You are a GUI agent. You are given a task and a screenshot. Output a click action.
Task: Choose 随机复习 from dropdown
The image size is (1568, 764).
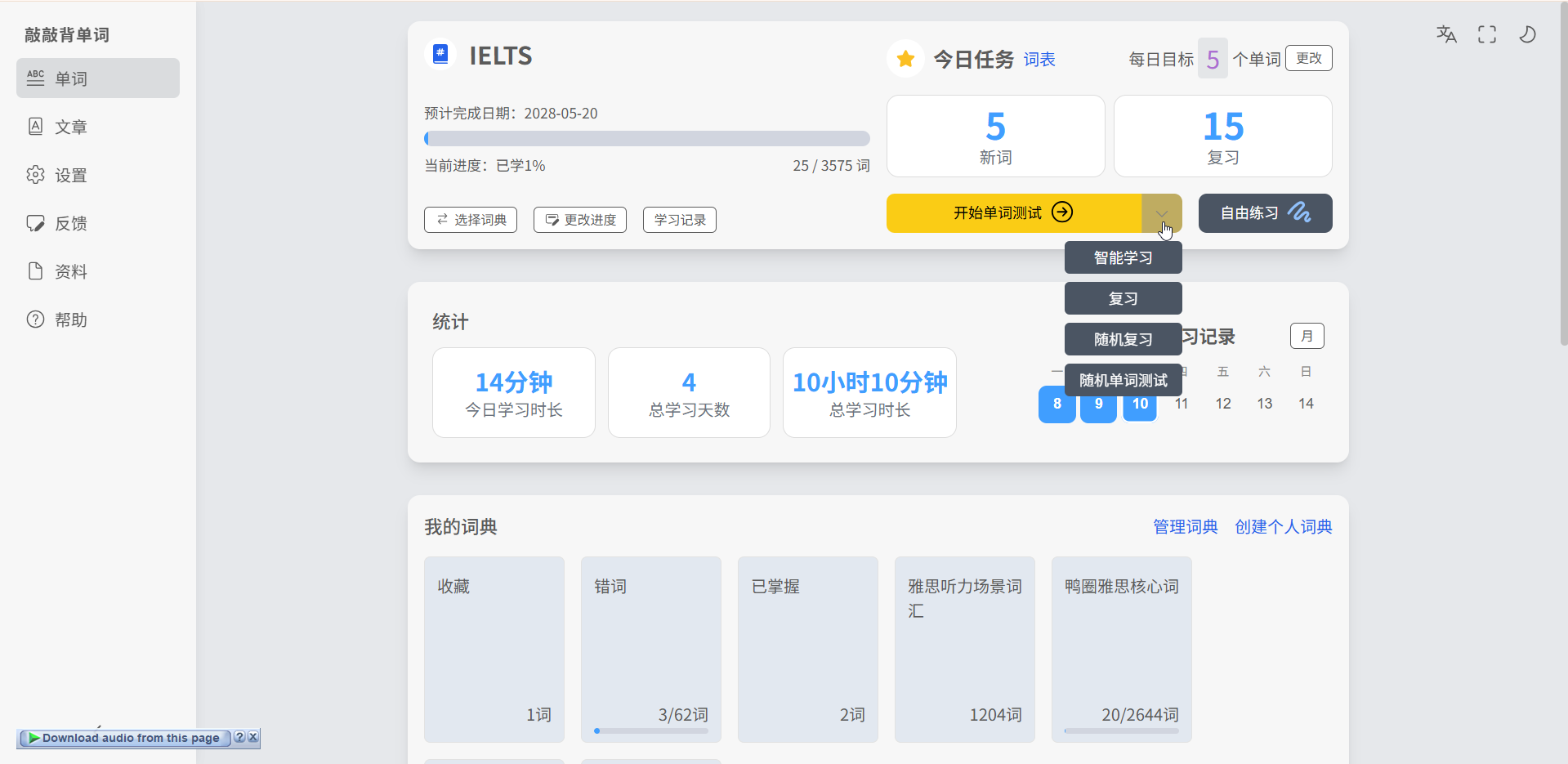[x=1123, y=339]
